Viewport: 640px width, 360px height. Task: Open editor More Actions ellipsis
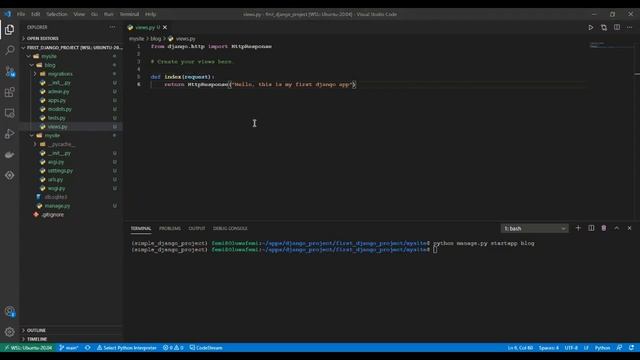629,27
